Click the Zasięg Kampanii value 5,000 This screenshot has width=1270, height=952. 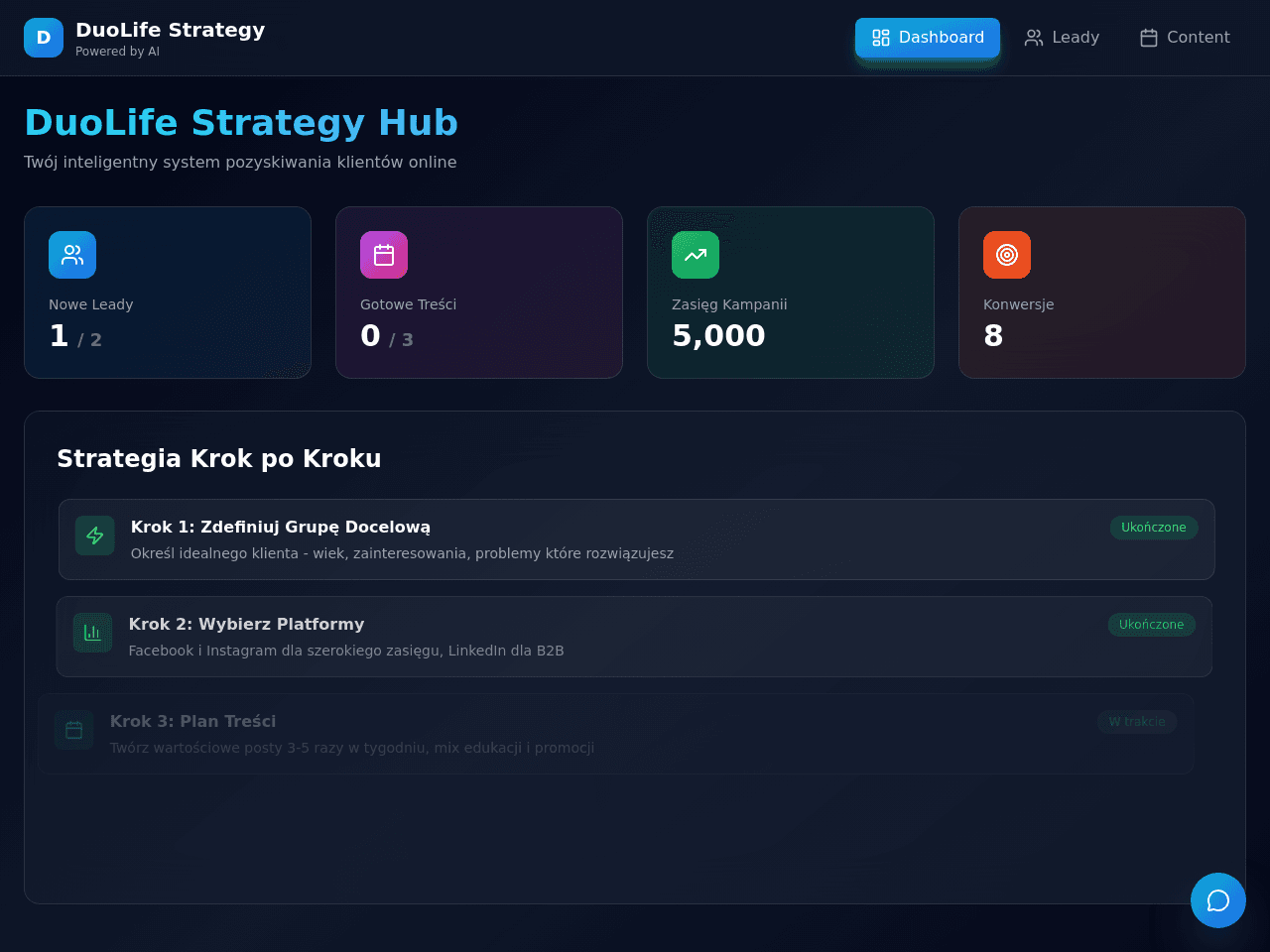[x=718, y=336]
